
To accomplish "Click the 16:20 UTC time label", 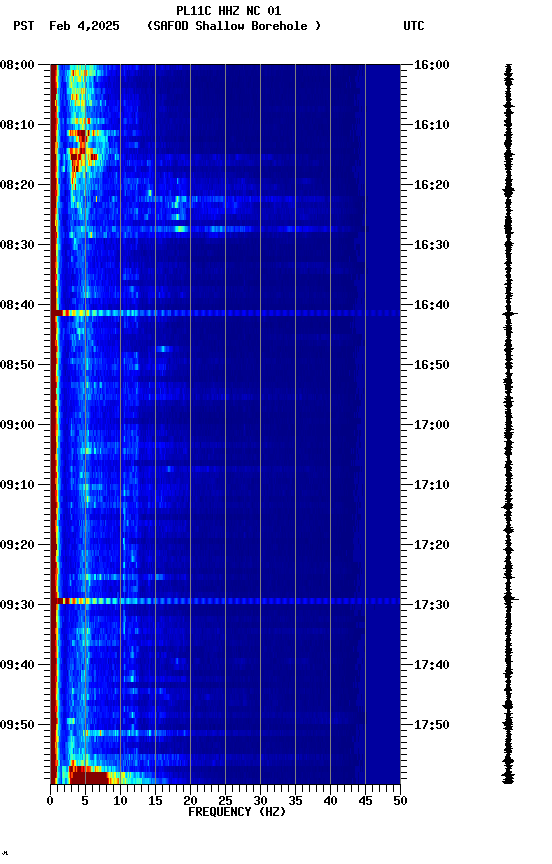I will pyautogui.click(x=431, y=185).
